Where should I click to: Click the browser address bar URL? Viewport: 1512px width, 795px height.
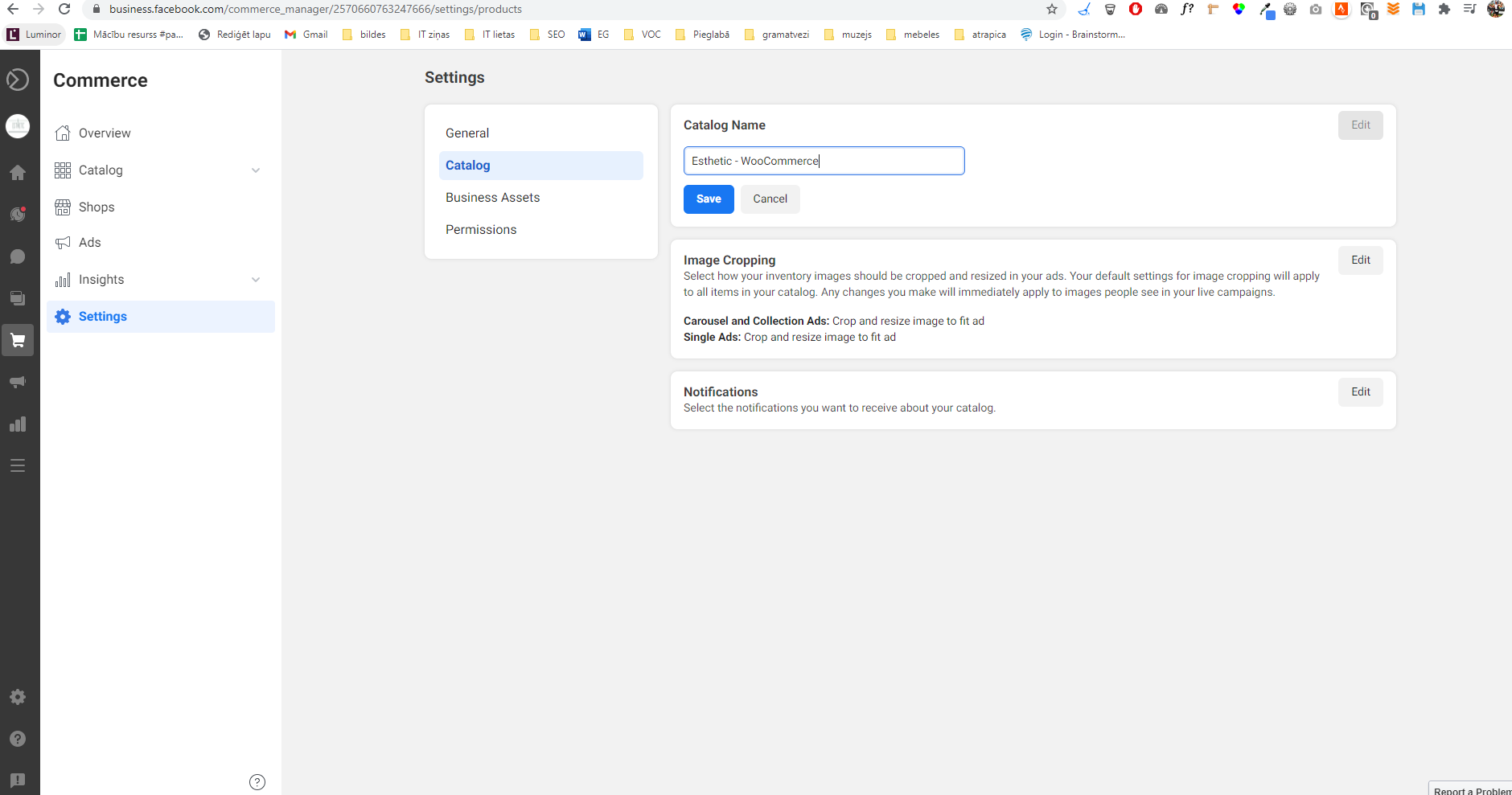[x=315, y=9]
